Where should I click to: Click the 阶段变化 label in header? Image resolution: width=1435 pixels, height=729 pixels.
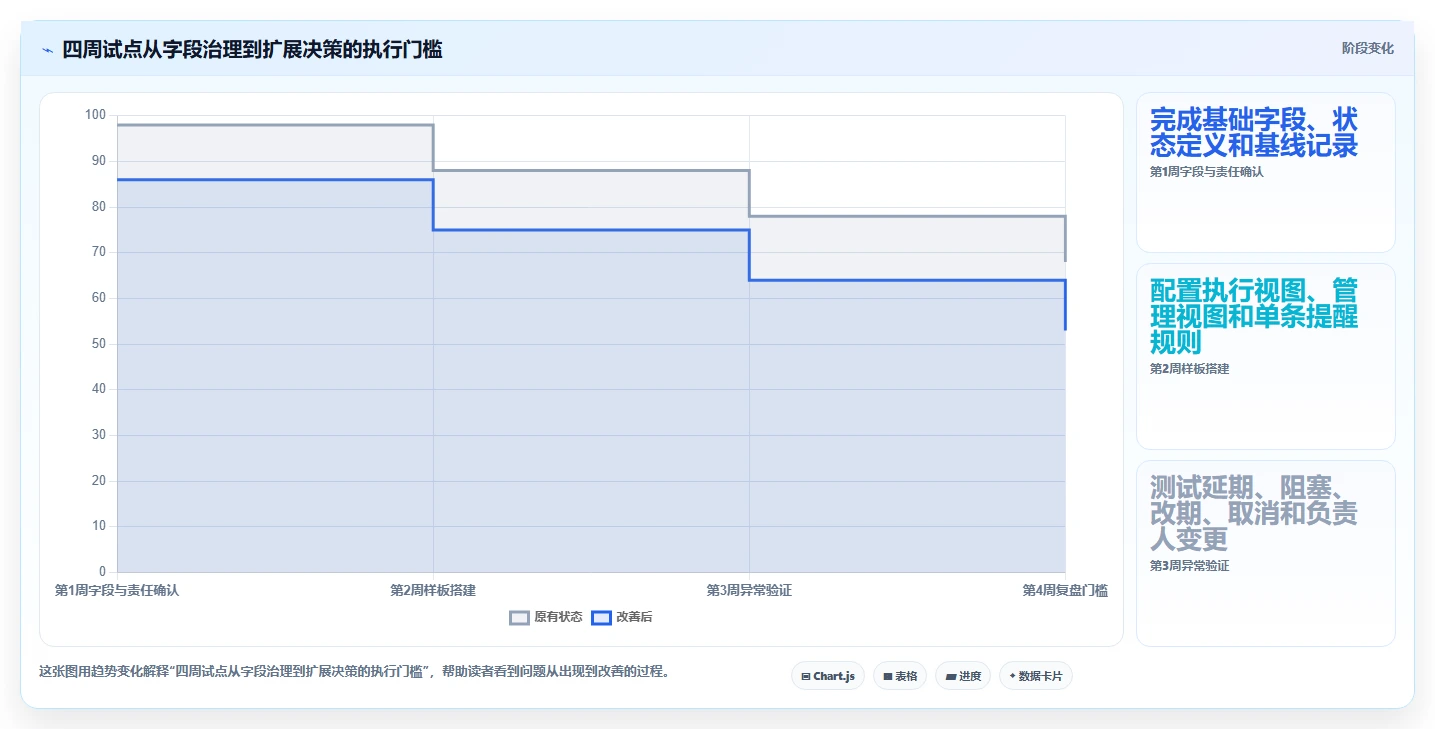(1367, 48)
